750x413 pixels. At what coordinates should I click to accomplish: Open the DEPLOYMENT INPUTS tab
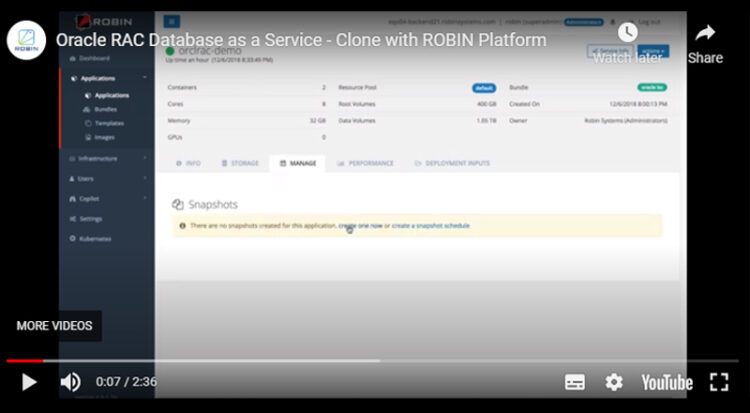click(452, 164)
